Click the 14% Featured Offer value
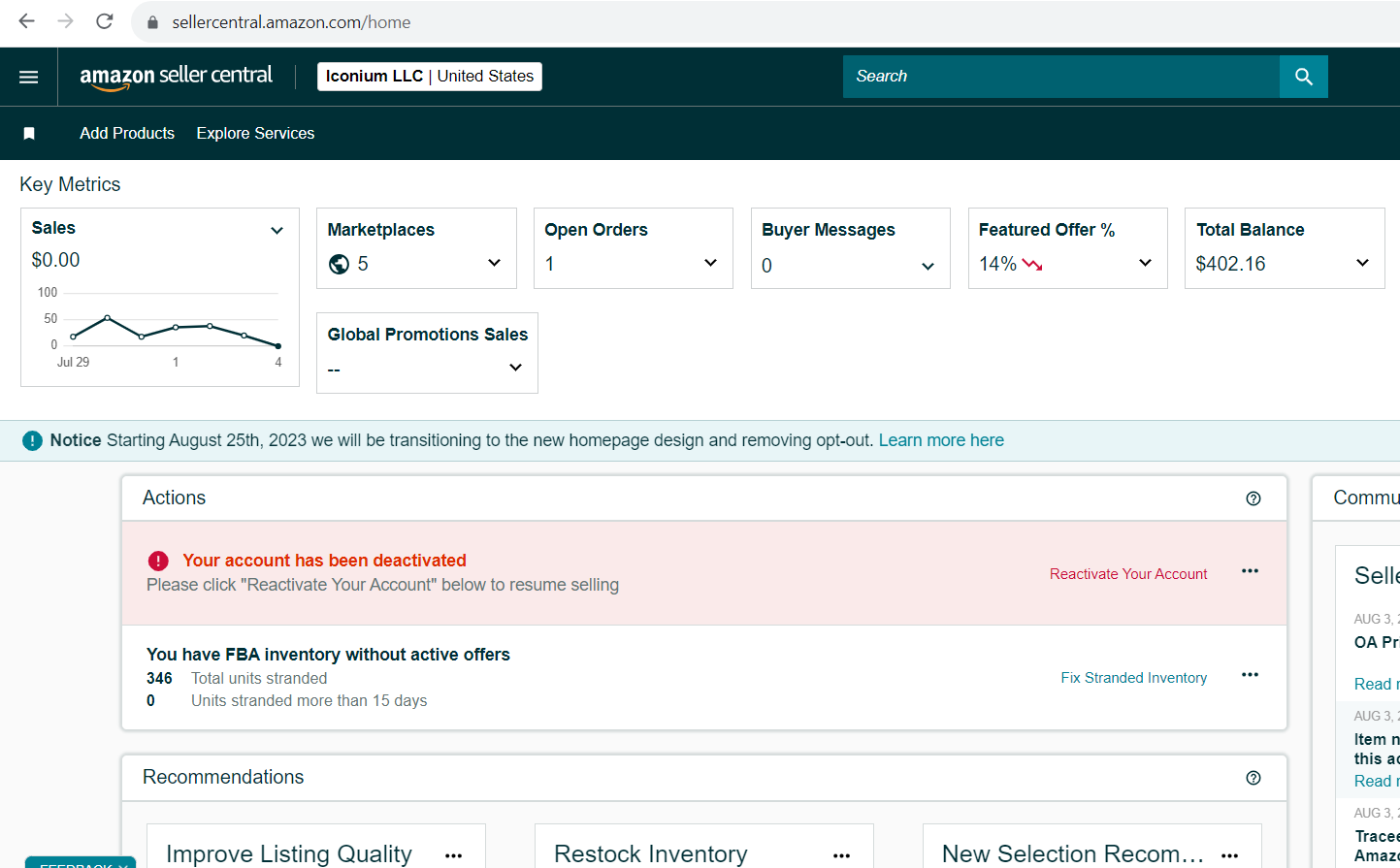This screenshot has width=1400, height=868. (997, 264)
